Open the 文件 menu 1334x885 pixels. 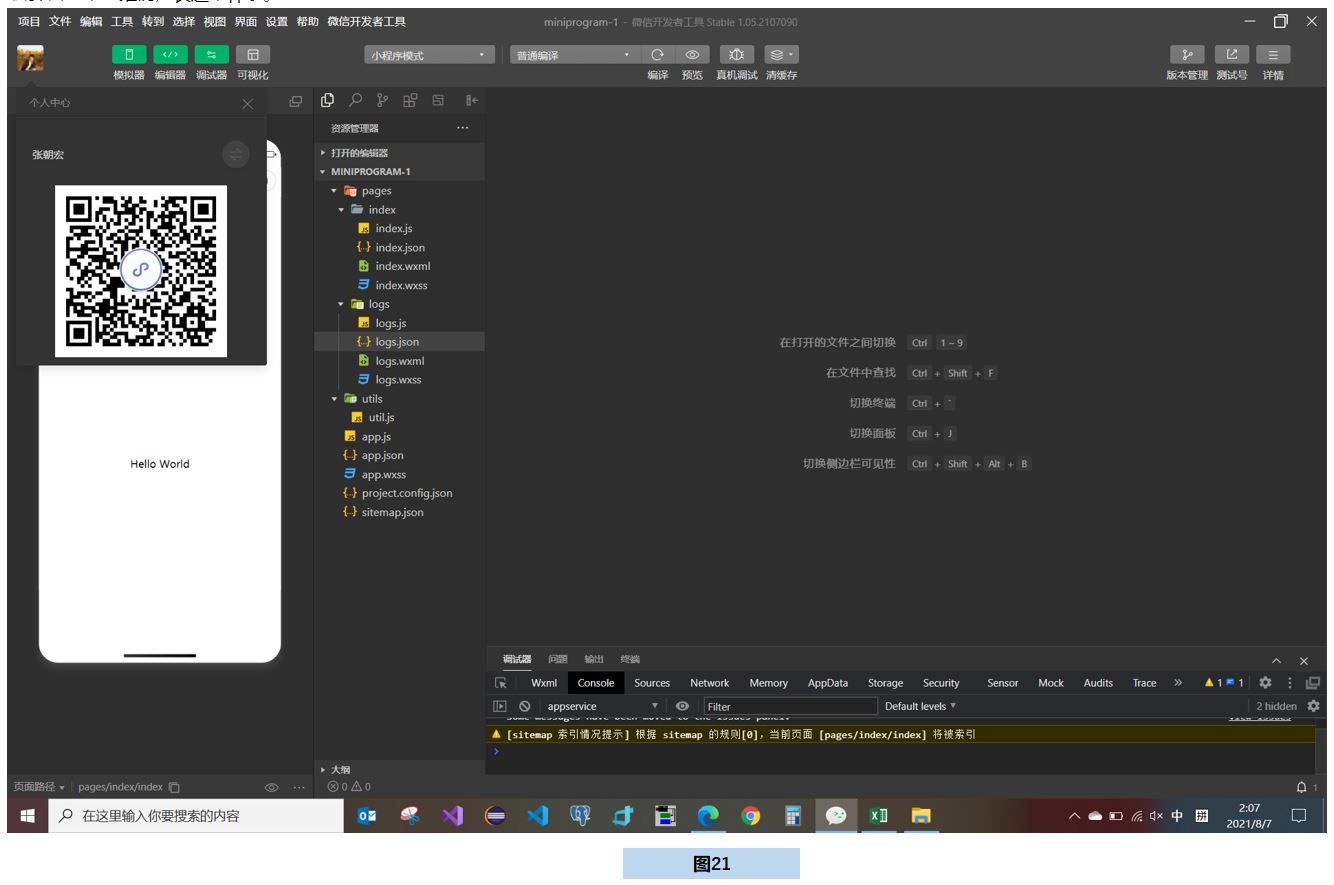(x=61, y=22)
